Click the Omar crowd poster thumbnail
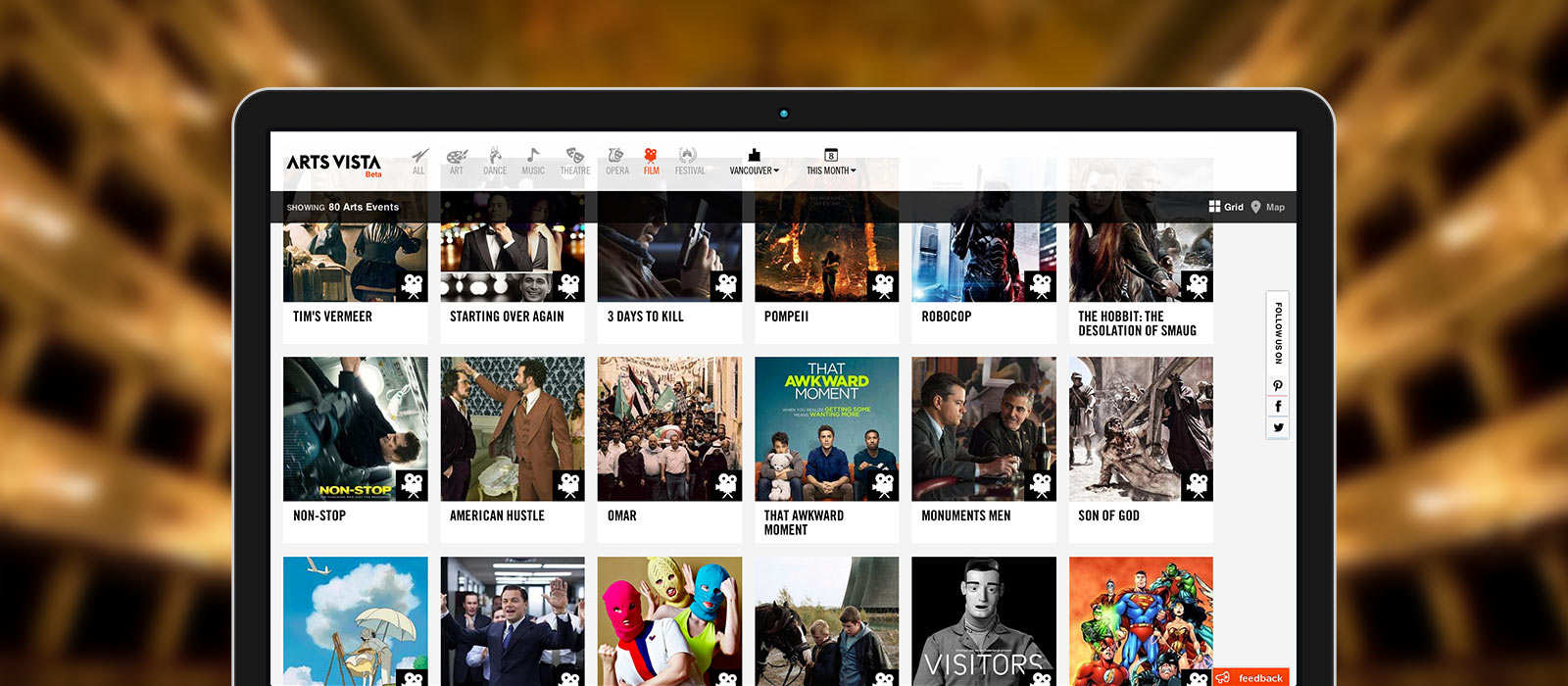1568x686 pixels. point(669,429)
